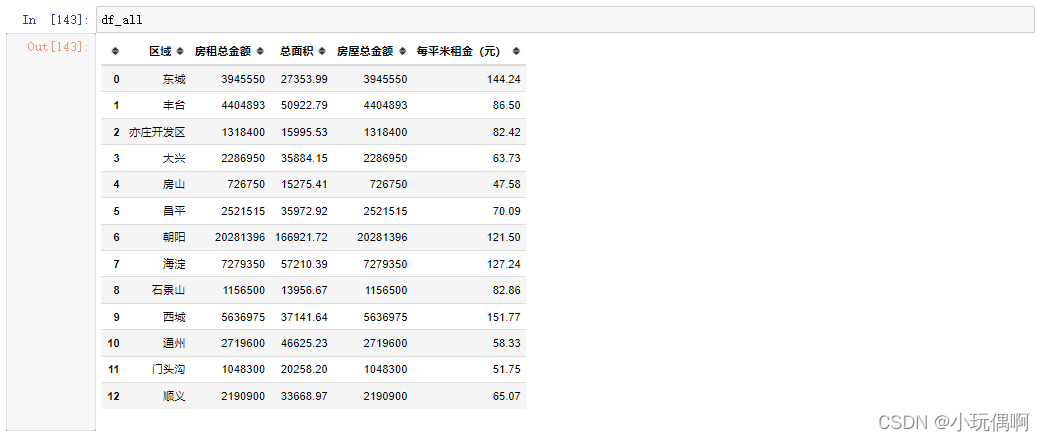This screenshot has height=441, width=1045.
Task: Click 20281396 in the 房屋总金额 column
Action: pos(383,237)
